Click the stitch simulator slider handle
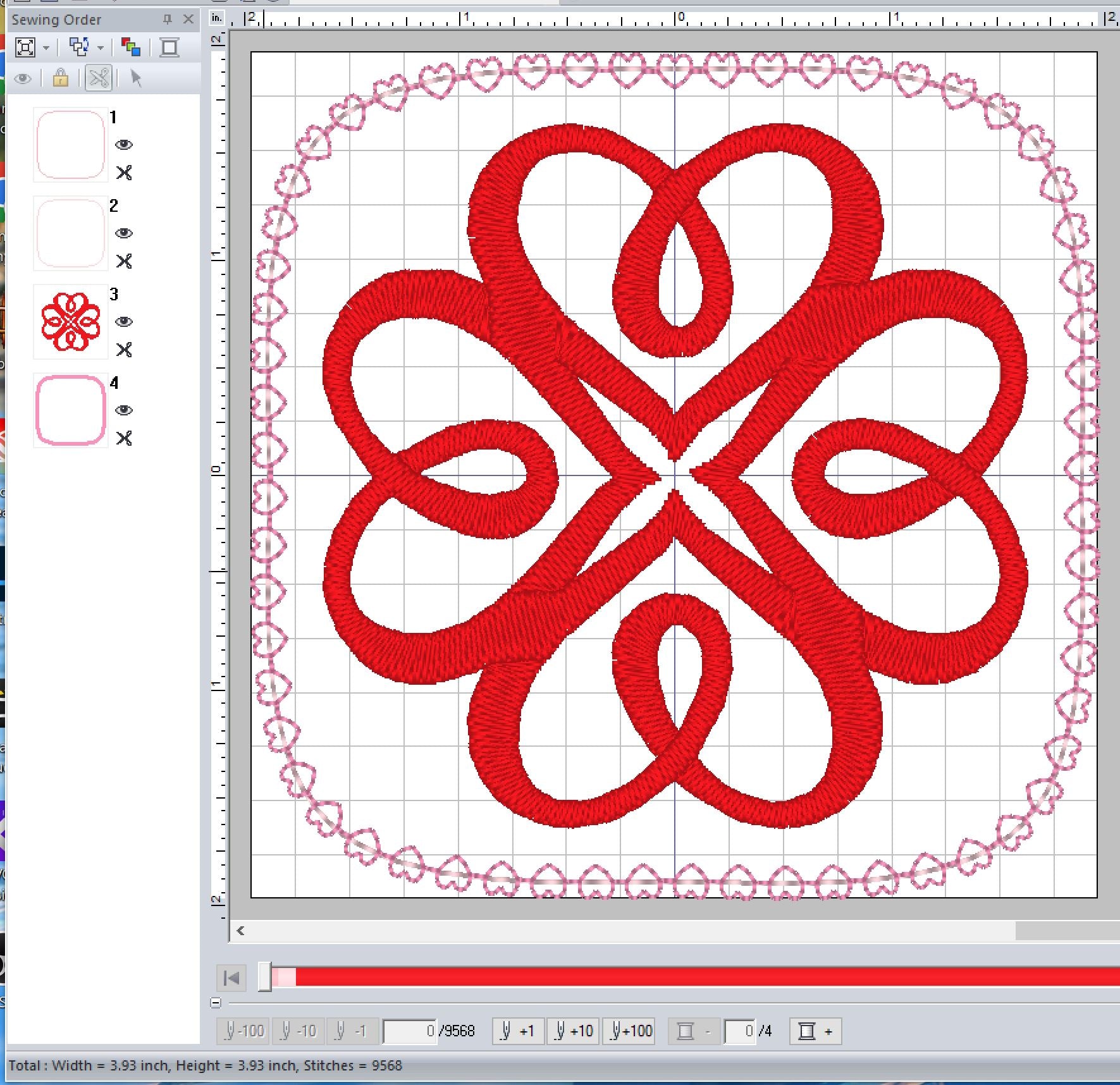Screen dimensions: 1120x1085 pos(265,978)
